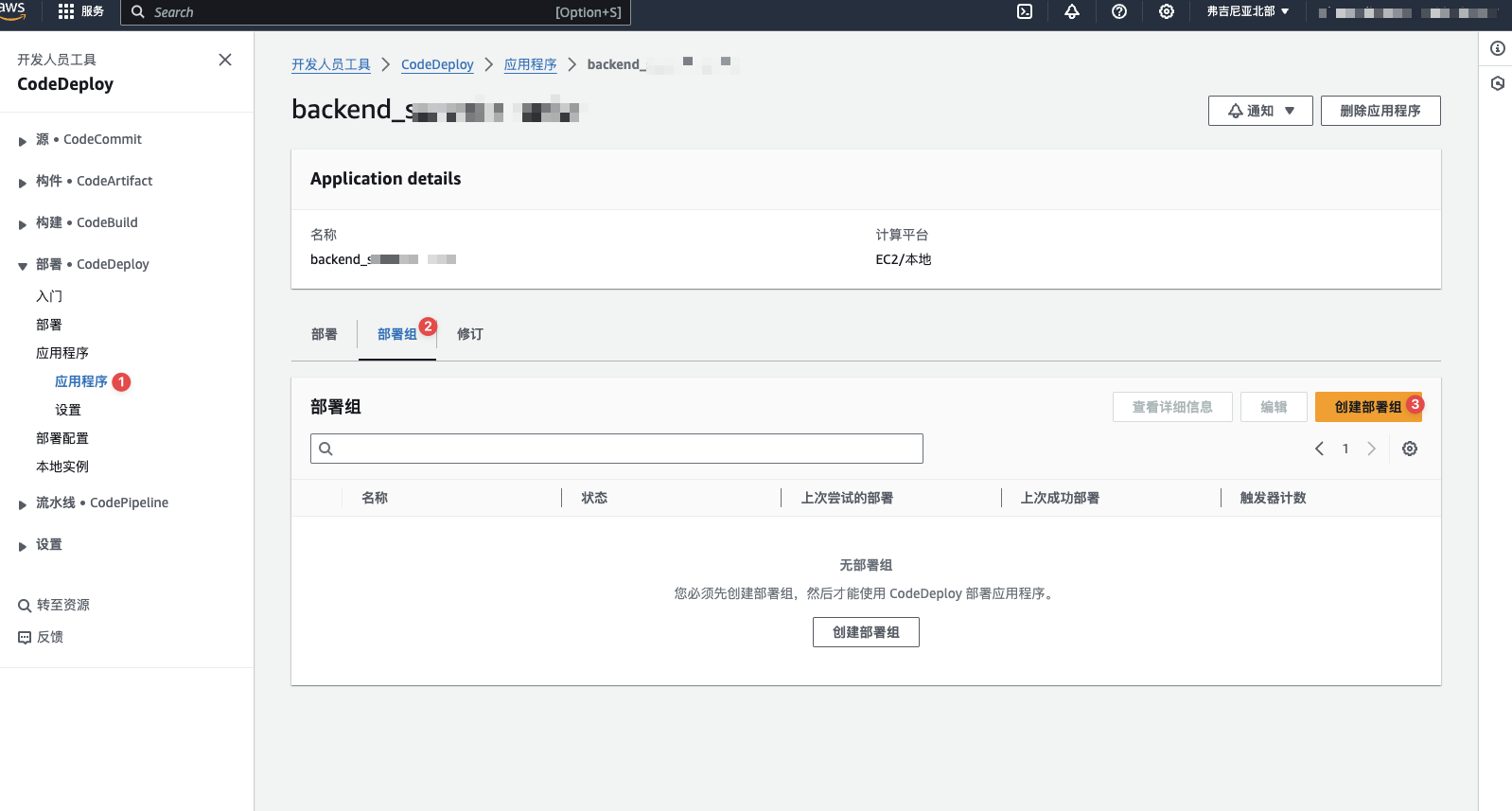
Task: Click the feedback speech bubble icon
Action: pyautogui.click(x=25, y=638)
